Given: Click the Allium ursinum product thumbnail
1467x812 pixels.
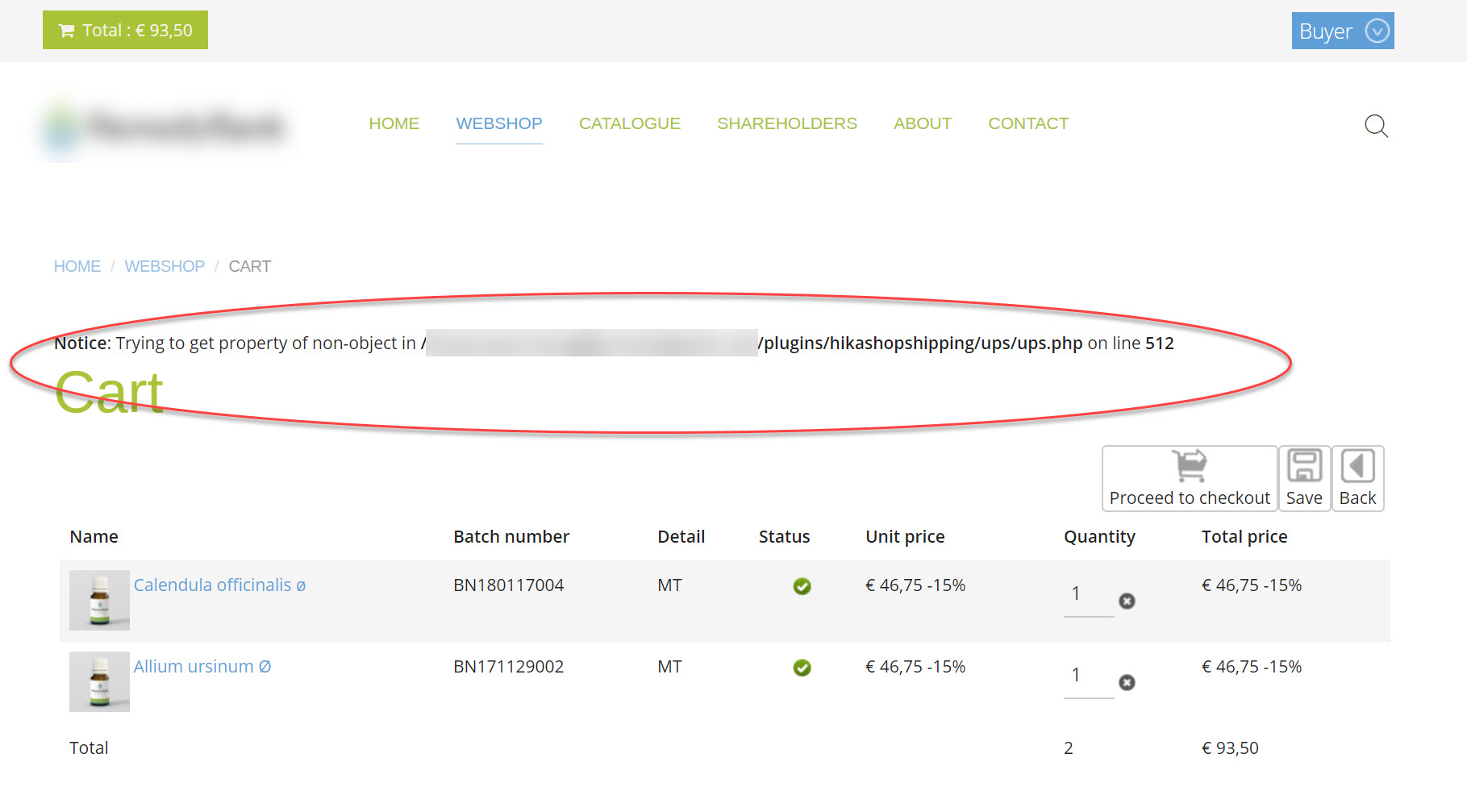Looking at the screenshot, I should 99,681.
